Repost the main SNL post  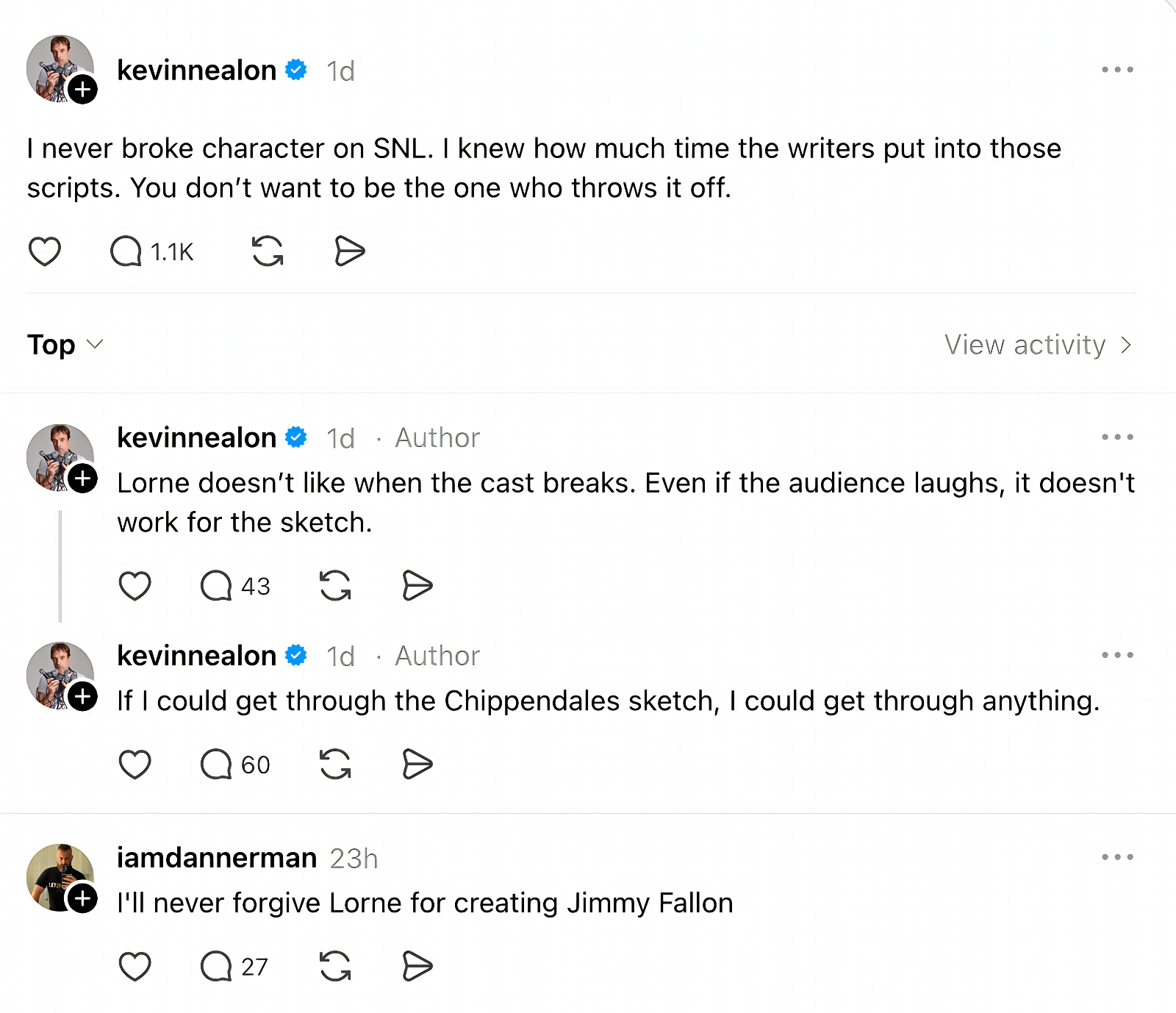[268, 251]
